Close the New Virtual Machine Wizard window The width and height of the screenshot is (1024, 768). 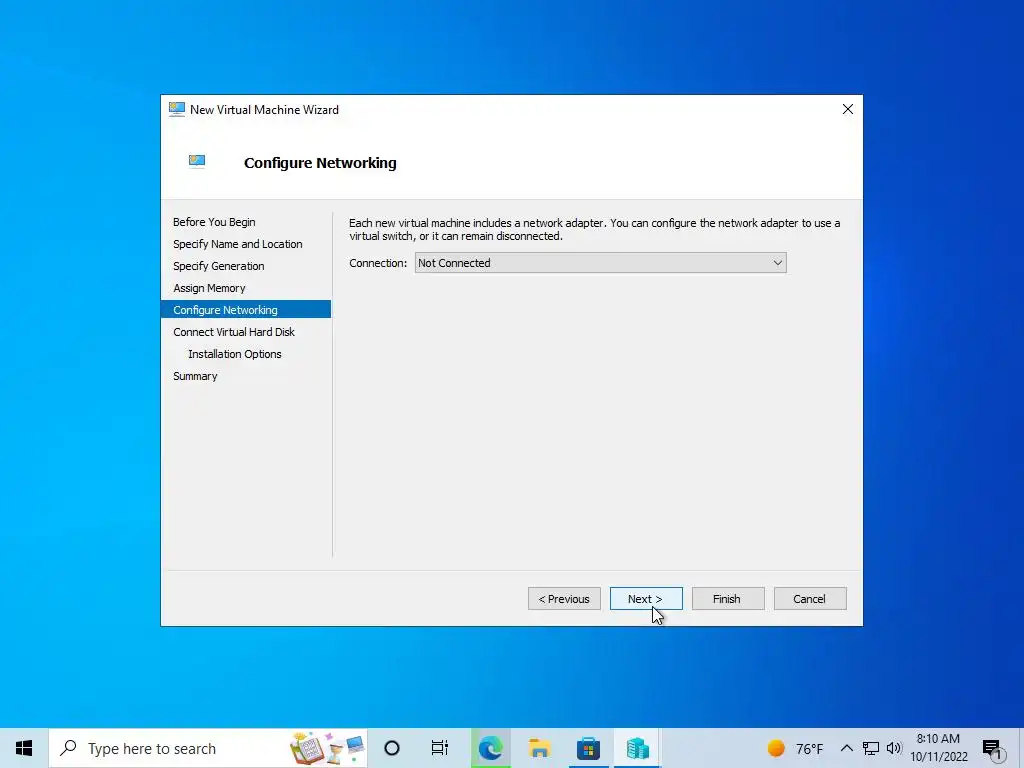tap(848, 109)
